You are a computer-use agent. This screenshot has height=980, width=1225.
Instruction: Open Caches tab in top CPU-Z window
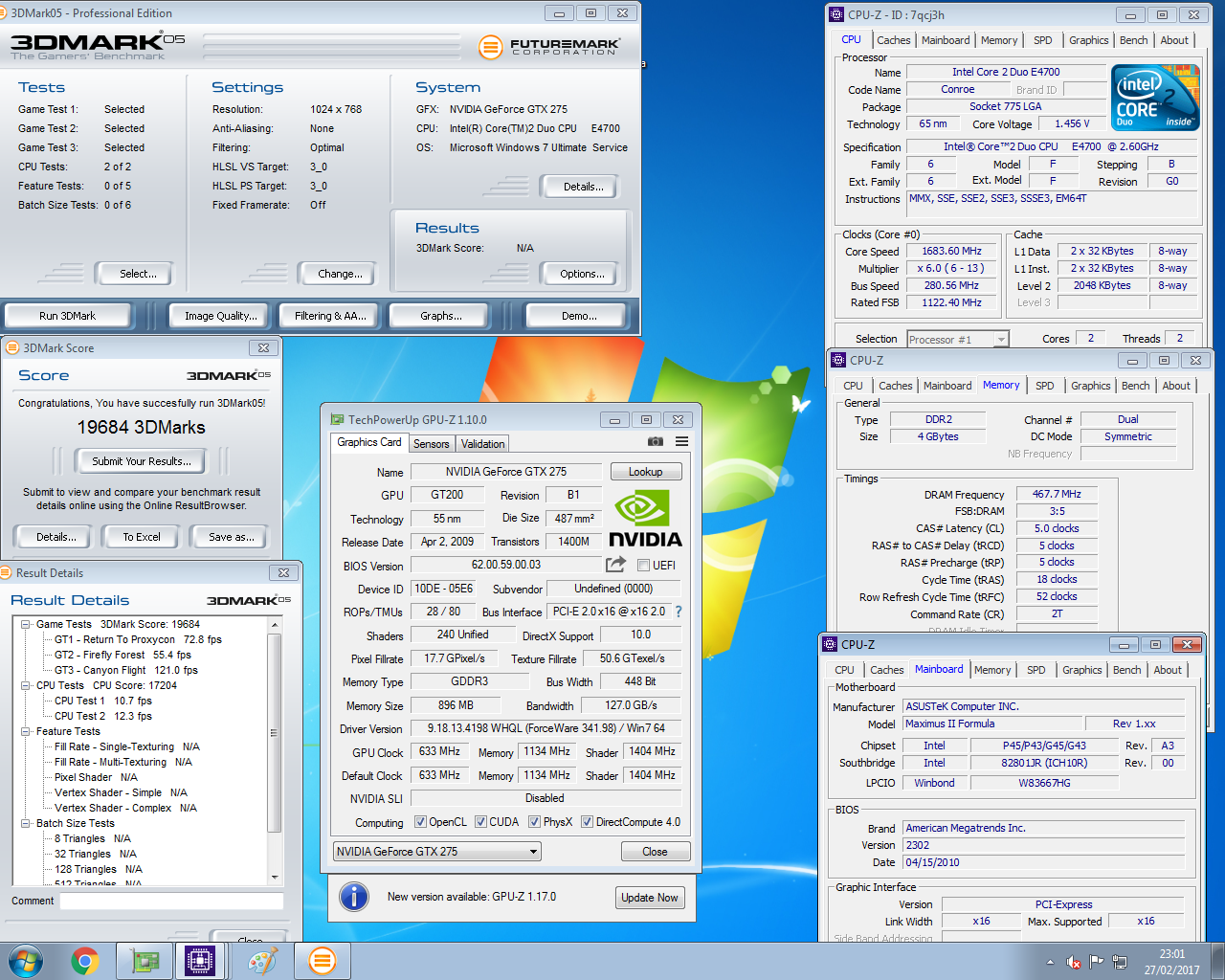coord(893,40)
